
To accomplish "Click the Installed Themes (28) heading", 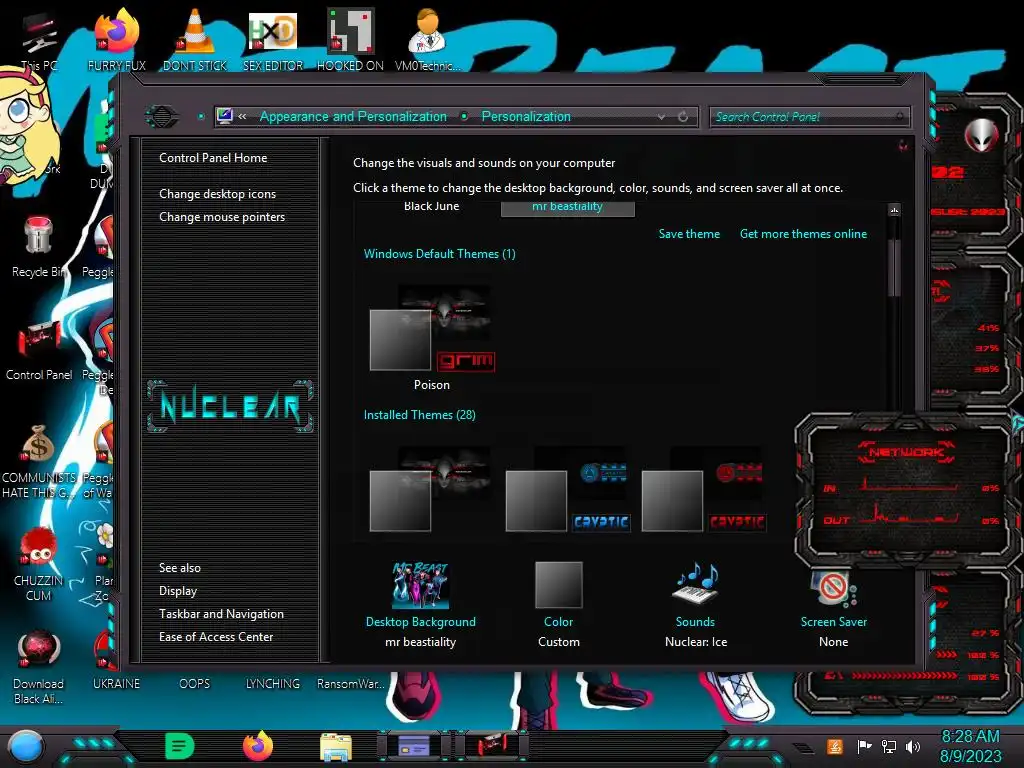I will click(x=420, y=415).
